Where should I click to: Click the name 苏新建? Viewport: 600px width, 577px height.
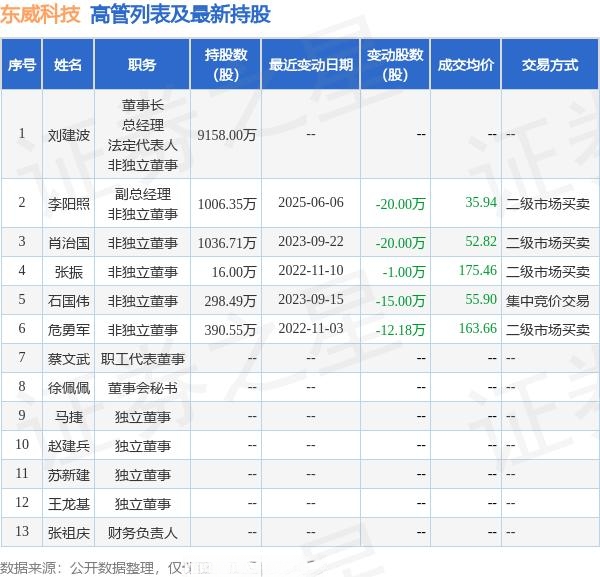click(69, 475)
